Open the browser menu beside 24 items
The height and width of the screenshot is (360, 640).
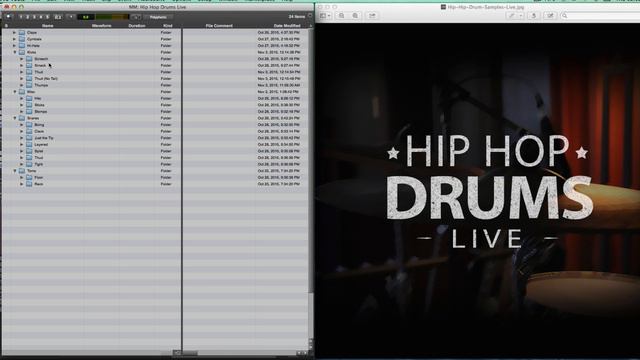(310, 16)
